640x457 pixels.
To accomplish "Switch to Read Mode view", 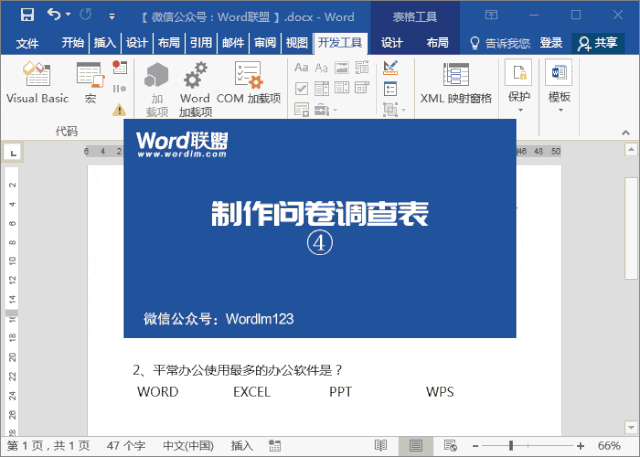I will [380, 446].
